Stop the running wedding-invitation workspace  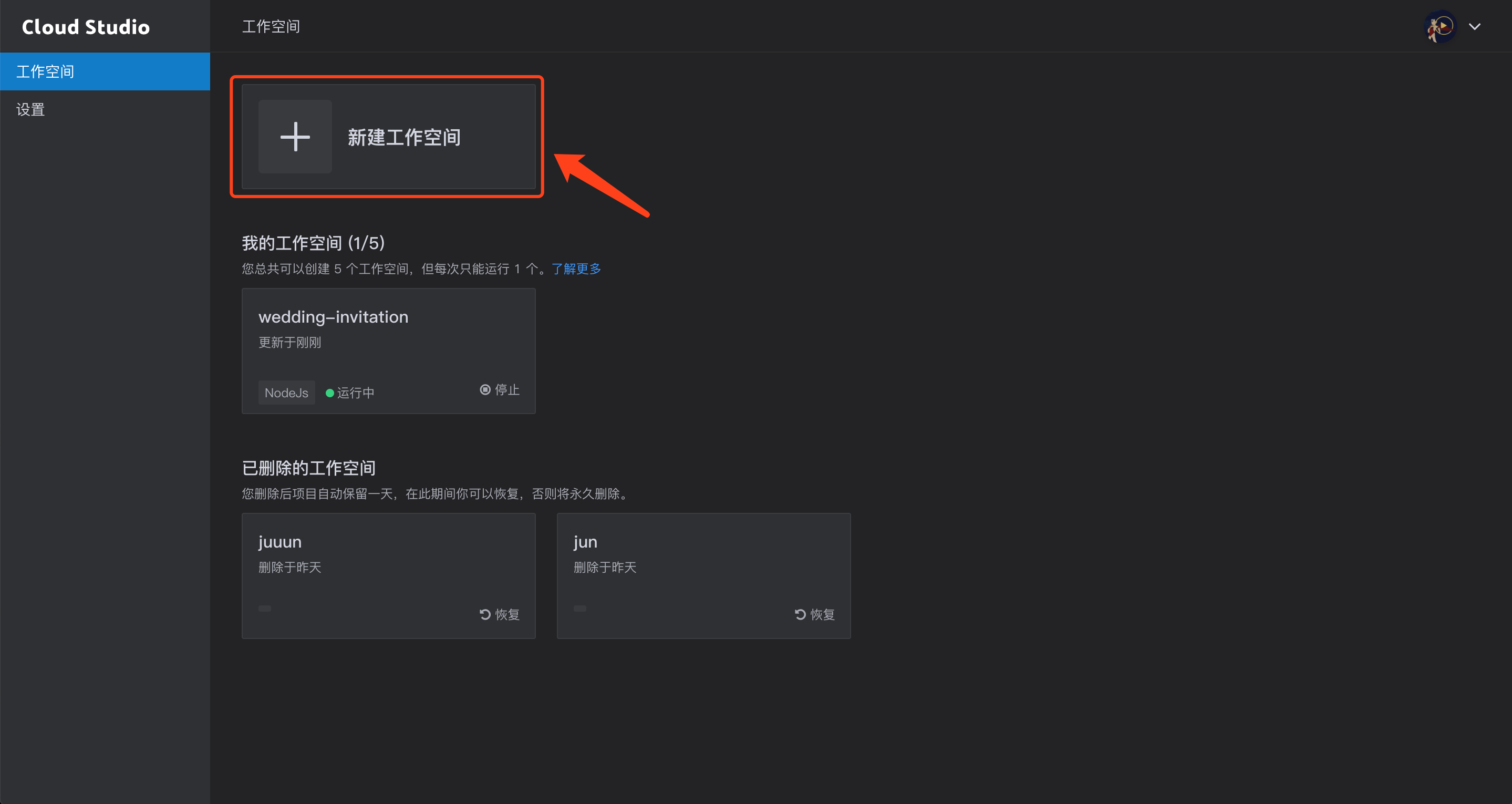pos(499,389)
